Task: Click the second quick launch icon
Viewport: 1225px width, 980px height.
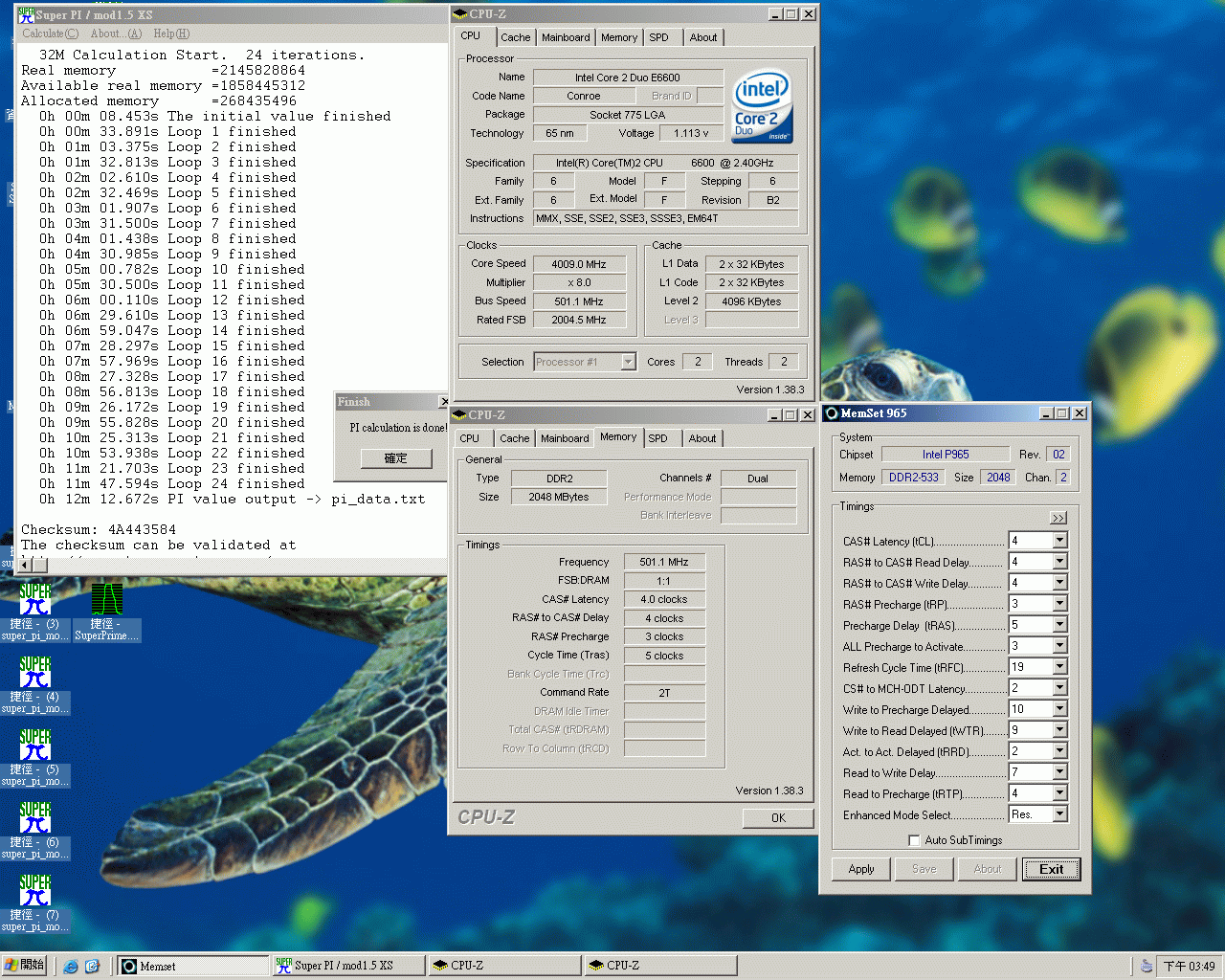Action: click(x=92, y=967)
